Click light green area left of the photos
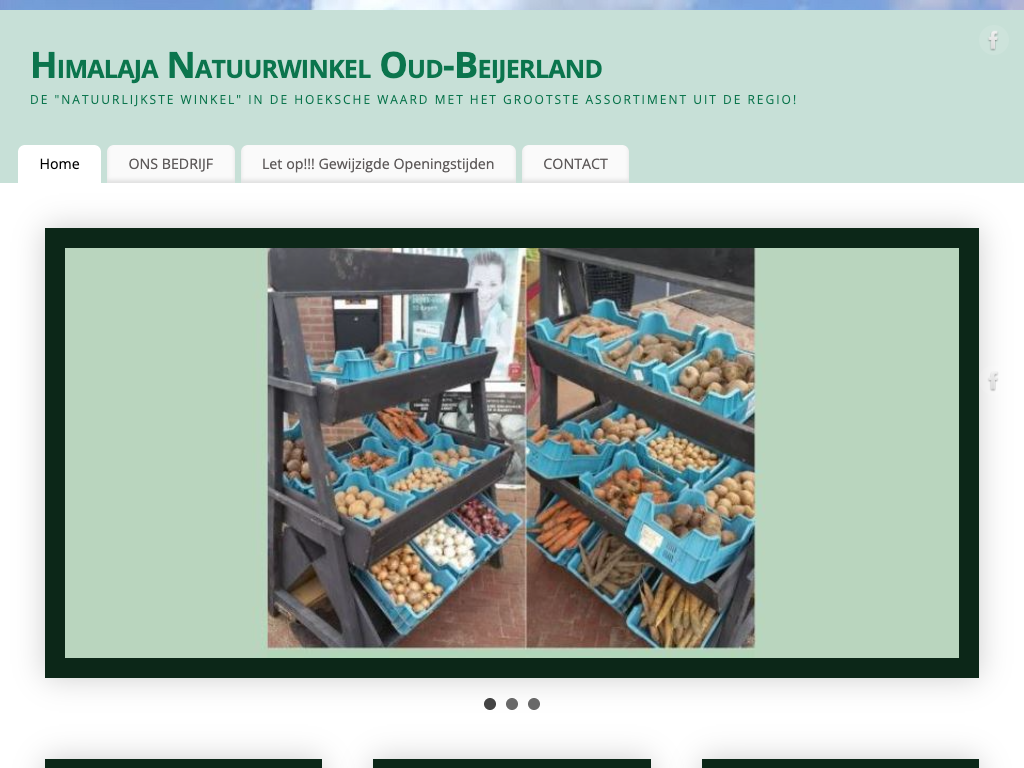Screen dimensions: 1024x768 point(165,452)
